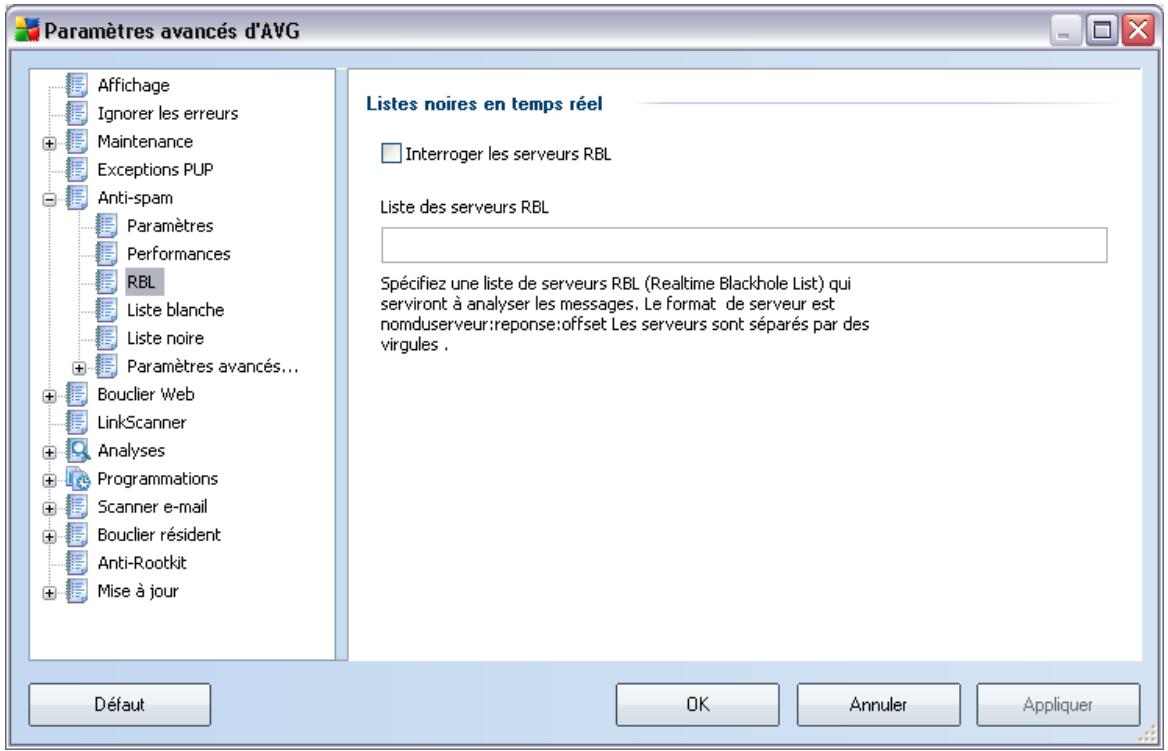Expand the Scanner e-mail node
The image size is (1168, 751).
coord(49,509)
